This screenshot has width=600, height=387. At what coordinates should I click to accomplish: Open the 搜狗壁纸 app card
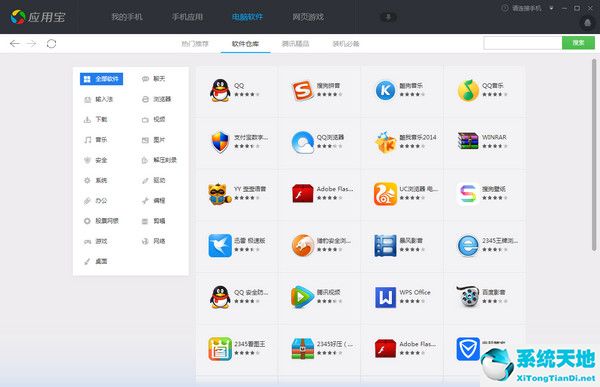click(x=484, y=194)
